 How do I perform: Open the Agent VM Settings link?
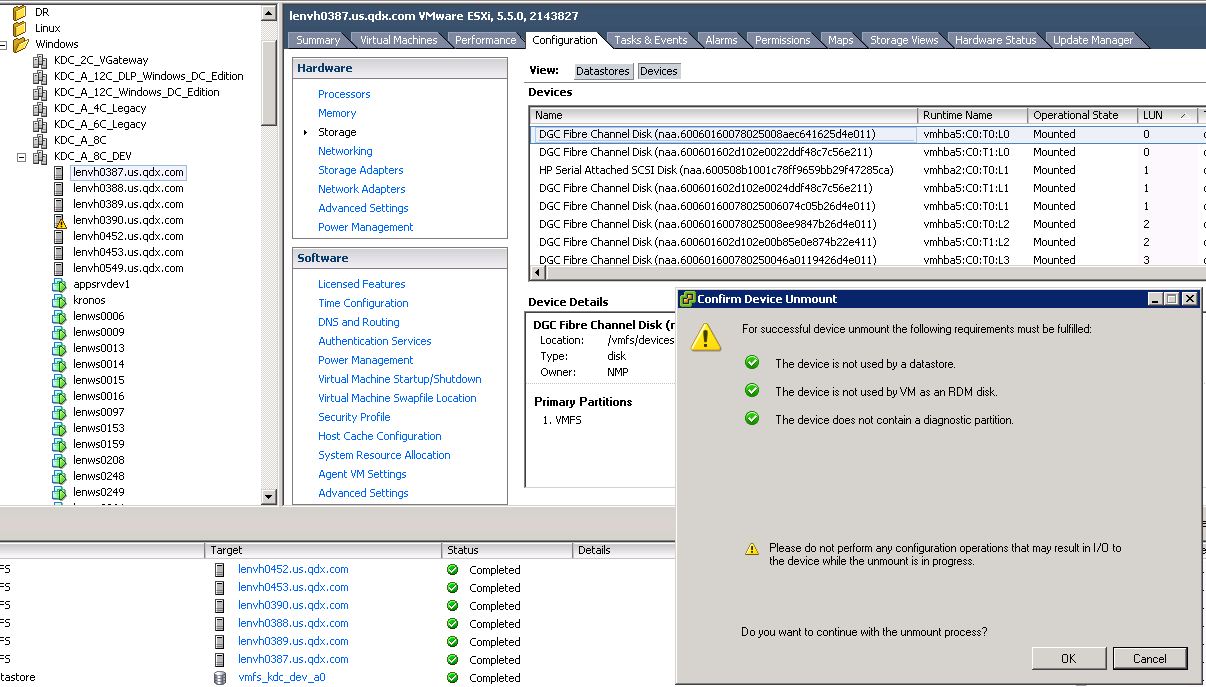(362, 474)
